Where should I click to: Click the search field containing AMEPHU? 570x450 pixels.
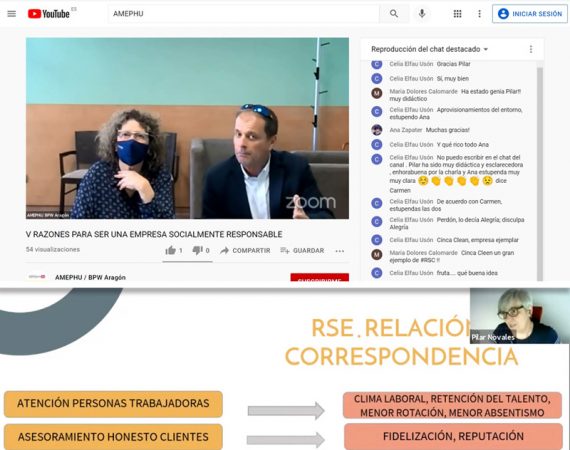point(243,14)
